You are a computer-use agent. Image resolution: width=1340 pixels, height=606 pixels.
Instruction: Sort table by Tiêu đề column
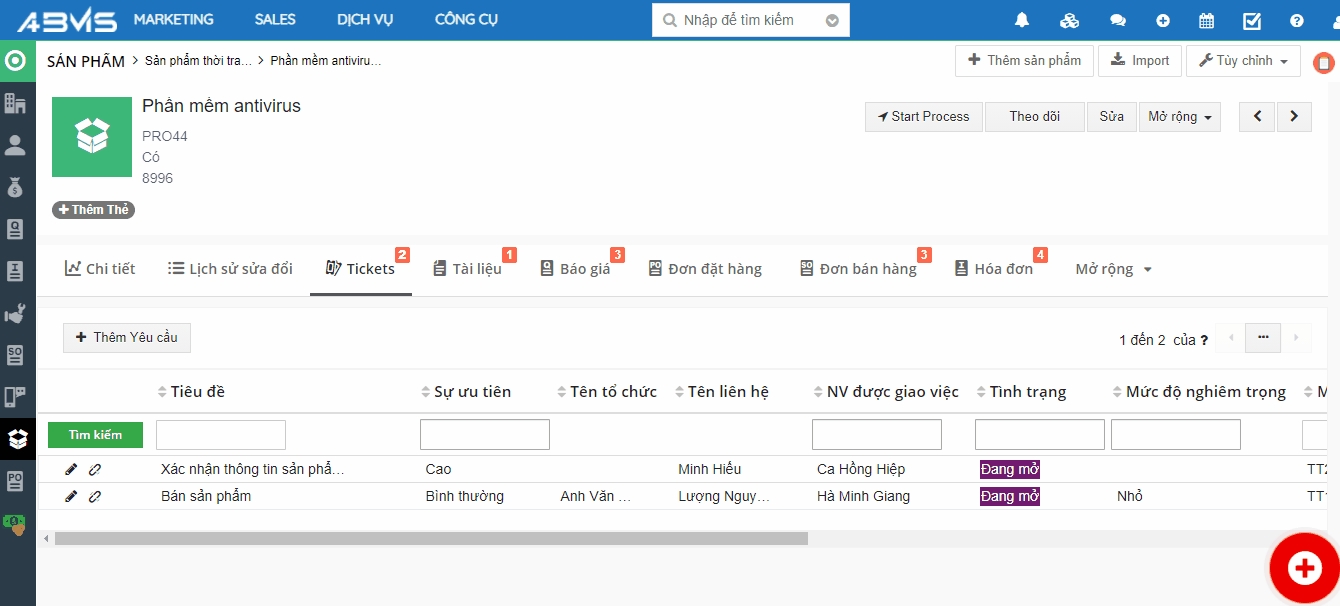[197, 392]
